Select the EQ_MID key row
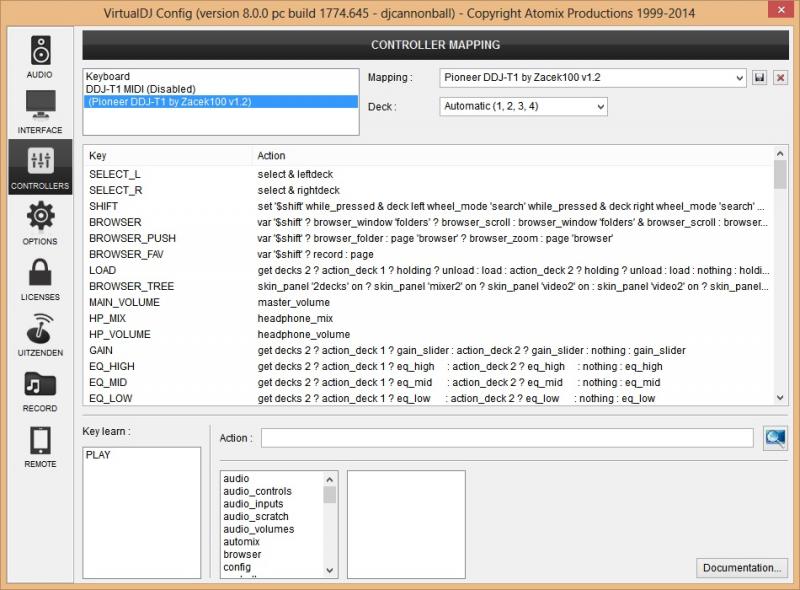The width and height of the screenshot is (800, 590). 428,382
